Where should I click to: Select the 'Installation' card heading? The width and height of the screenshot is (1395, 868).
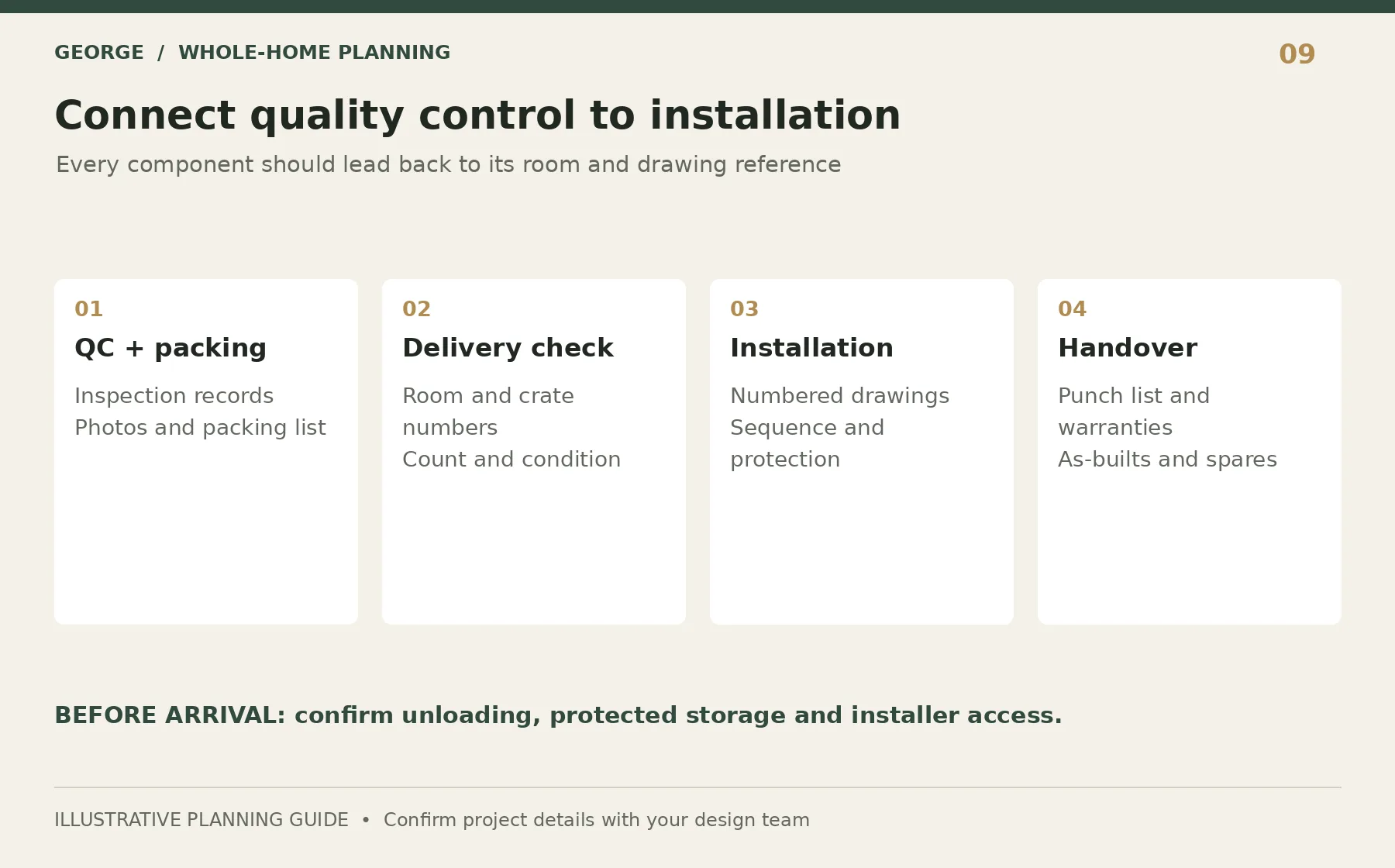pos(811,348)
